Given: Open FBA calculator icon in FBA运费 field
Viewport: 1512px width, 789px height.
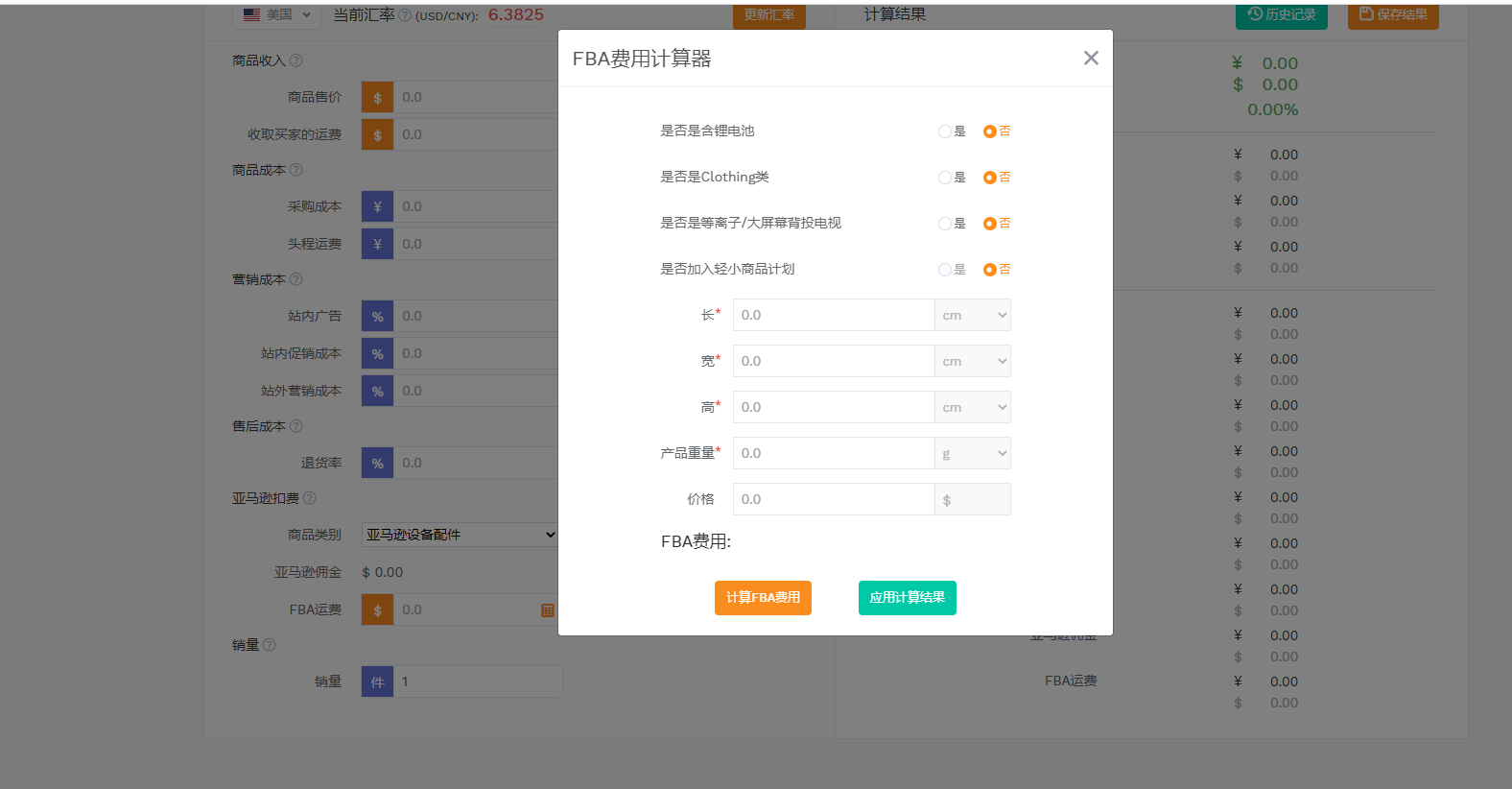Looking at the screenshot, I should (x=548, y=610).
